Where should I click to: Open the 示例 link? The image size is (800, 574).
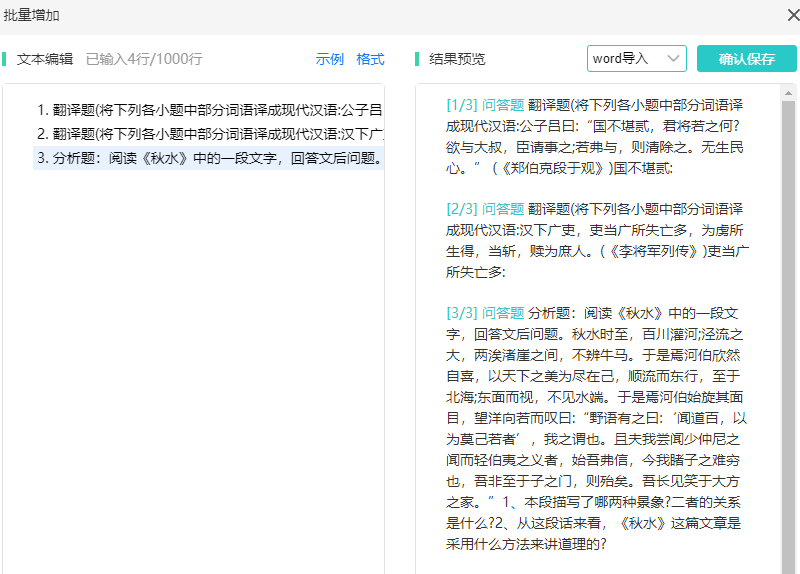pos(330,59)
